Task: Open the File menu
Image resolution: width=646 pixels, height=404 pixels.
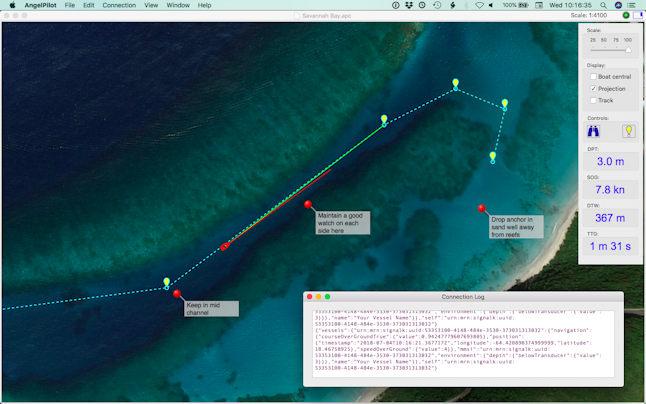Action: tap(70, 5)
